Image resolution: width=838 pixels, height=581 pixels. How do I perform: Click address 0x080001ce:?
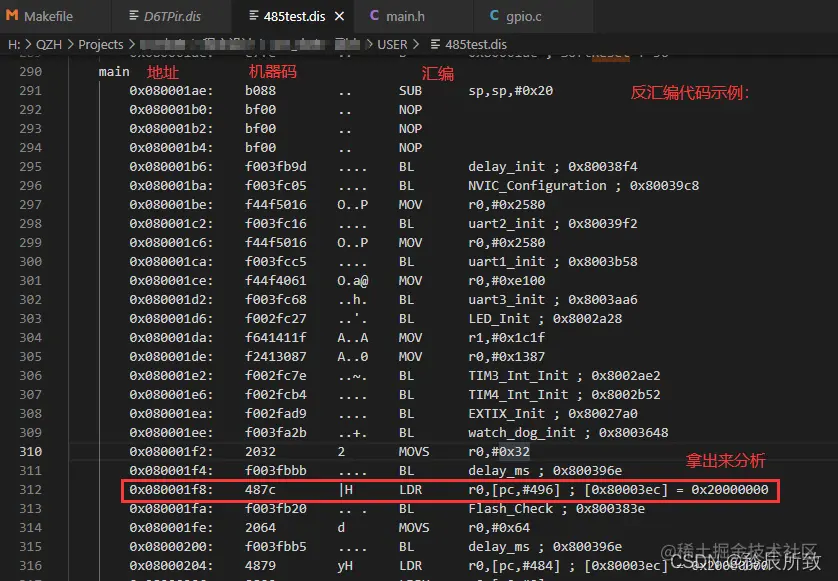click(x=171, y=281)
